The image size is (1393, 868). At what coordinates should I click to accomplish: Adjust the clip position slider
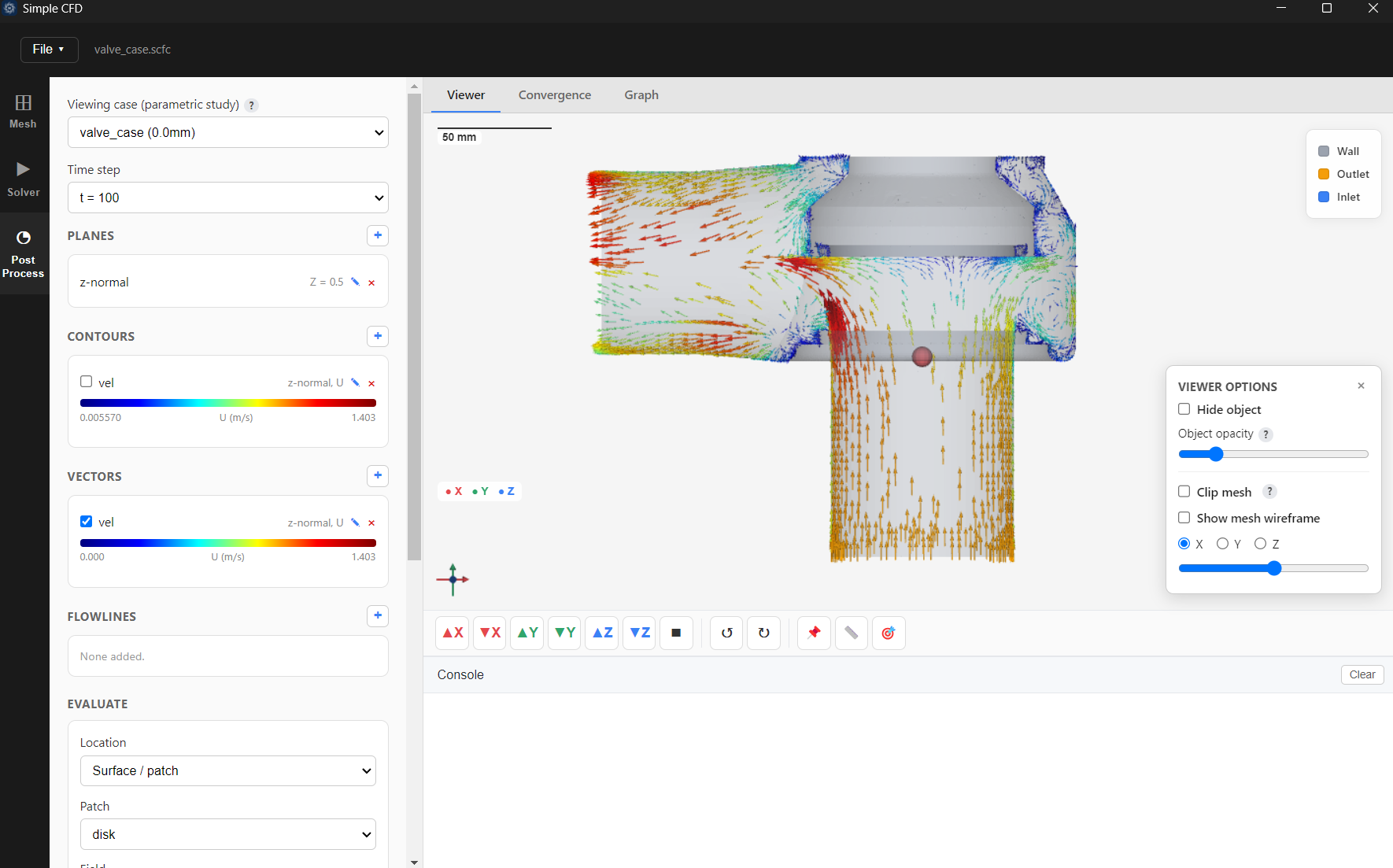tap(1273, 568)
